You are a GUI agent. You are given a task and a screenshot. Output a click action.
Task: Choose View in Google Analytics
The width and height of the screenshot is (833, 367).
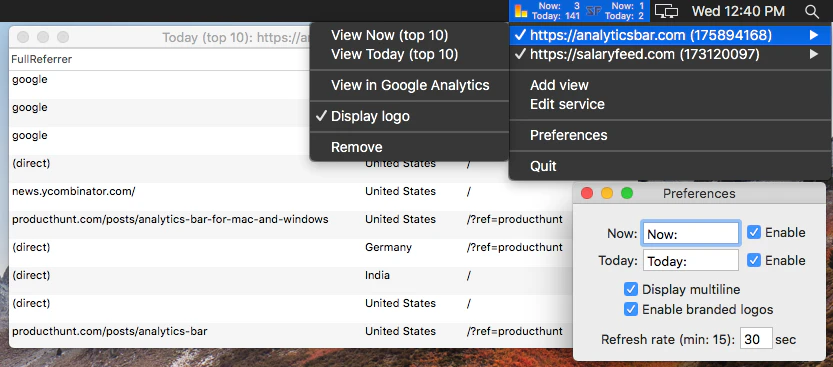point(410,85)
